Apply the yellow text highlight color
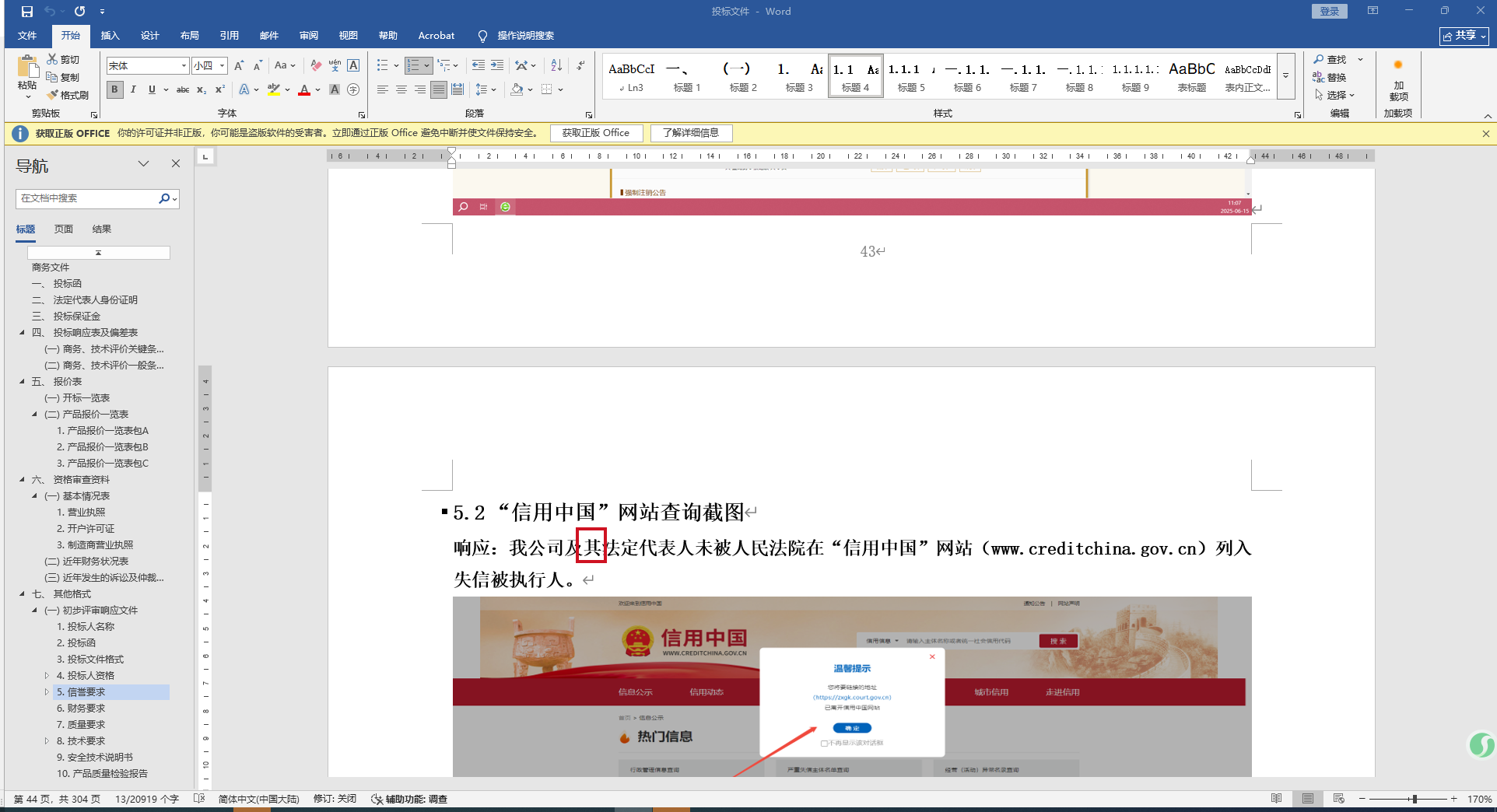The height and width of the screenshot is (812, 1497). pyautogui.click(x=274, y=89)
